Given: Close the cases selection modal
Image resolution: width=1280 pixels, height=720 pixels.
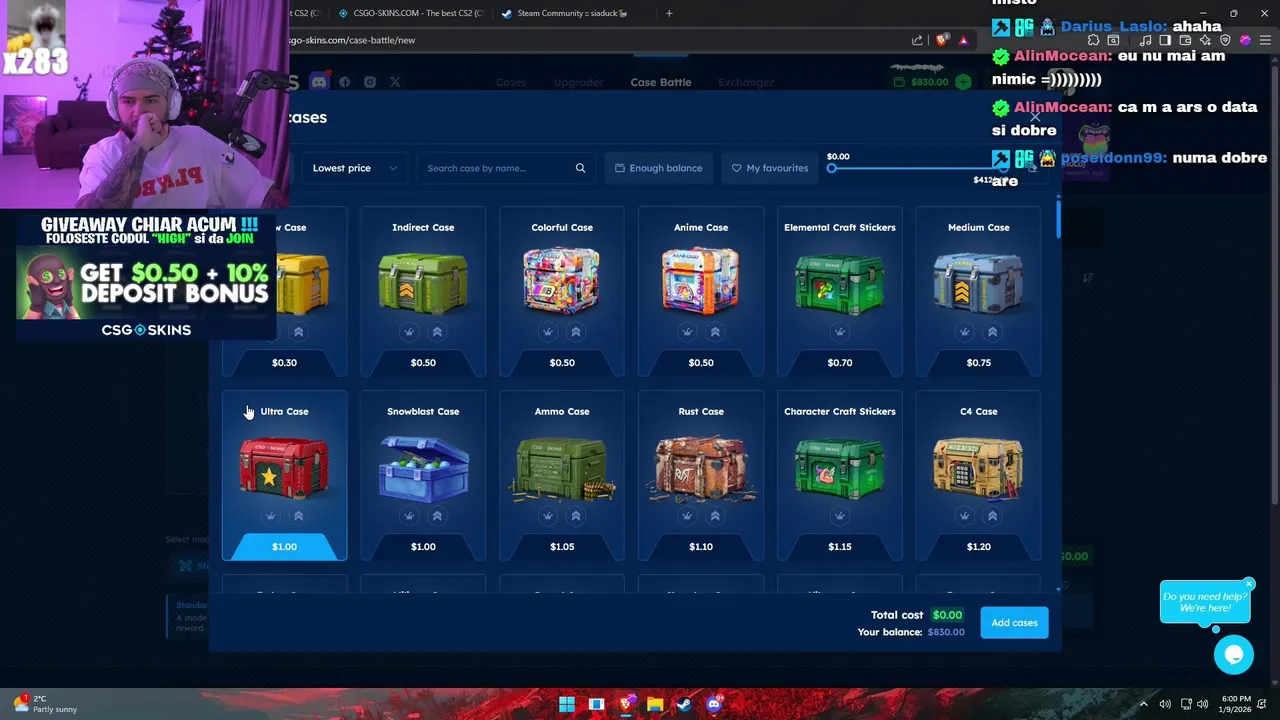Looking at the screenshot, I should [1036, 117].
